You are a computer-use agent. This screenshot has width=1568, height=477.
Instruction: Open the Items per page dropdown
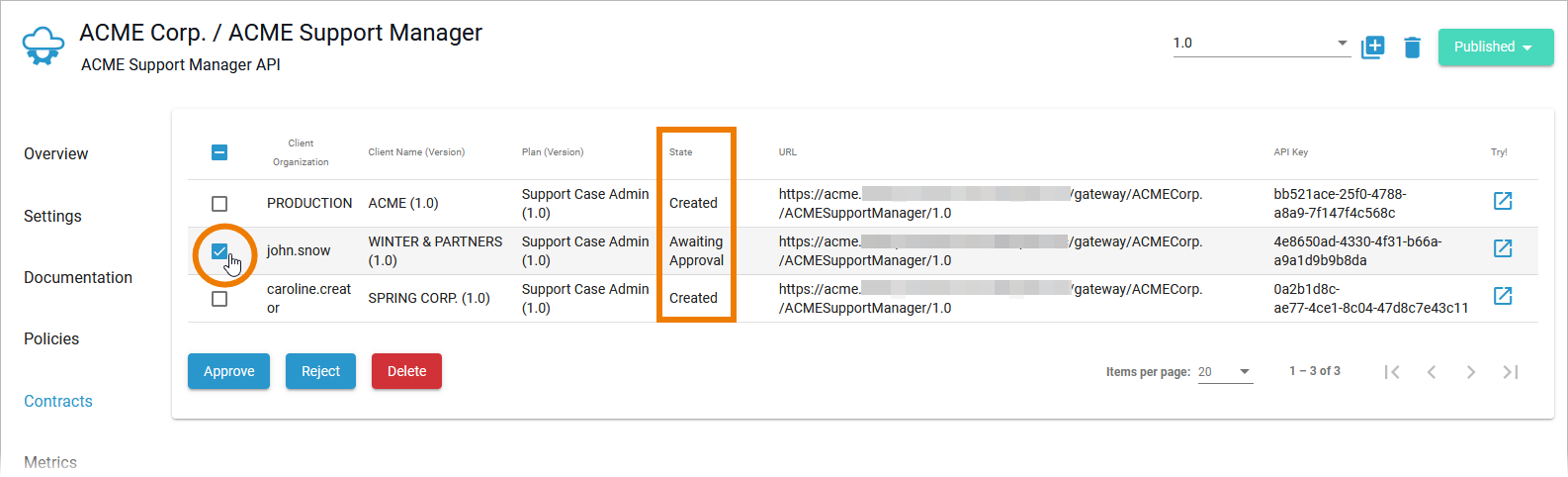(1224, 372)
